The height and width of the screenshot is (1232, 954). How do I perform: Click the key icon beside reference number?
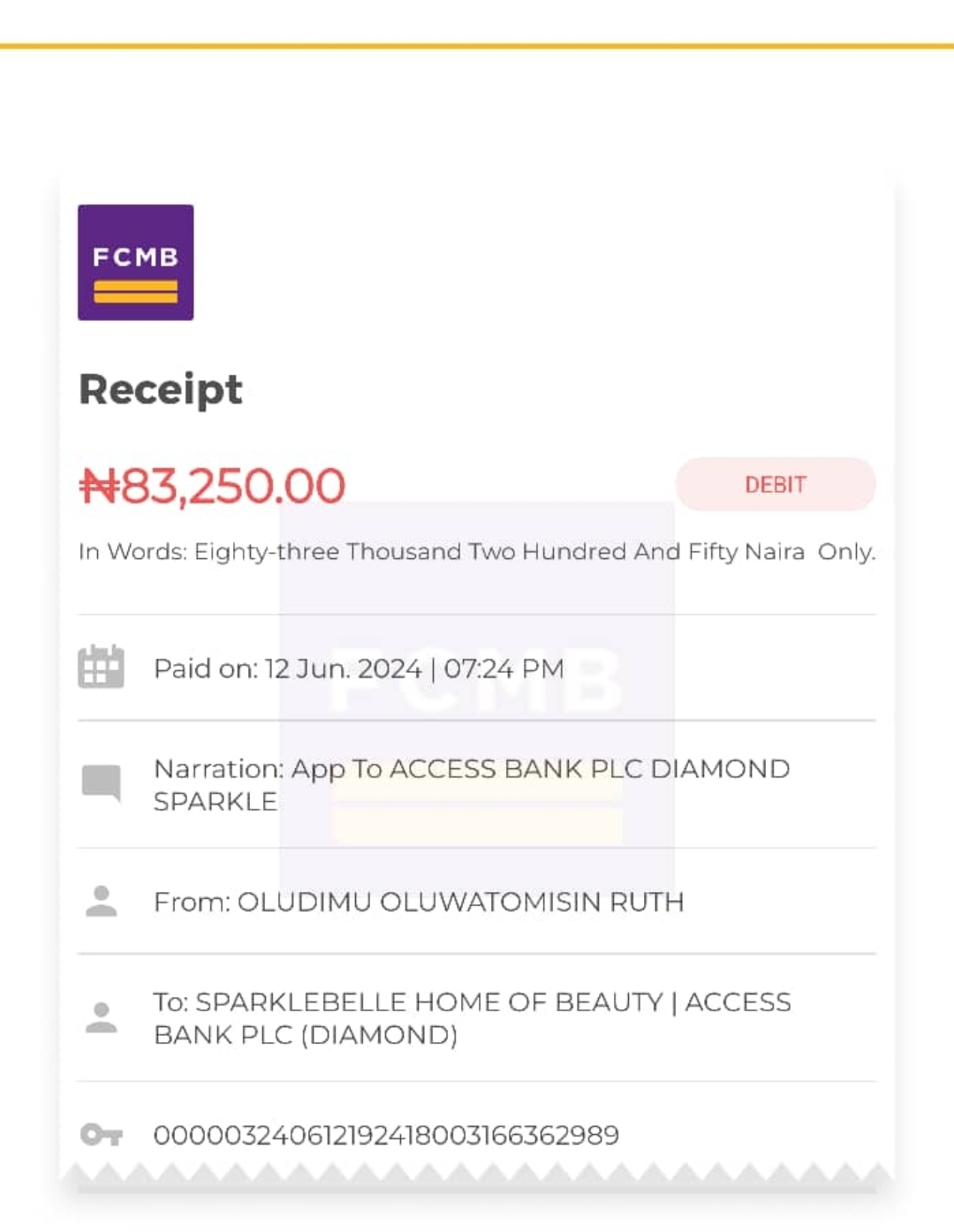(x=101, y=1134)
